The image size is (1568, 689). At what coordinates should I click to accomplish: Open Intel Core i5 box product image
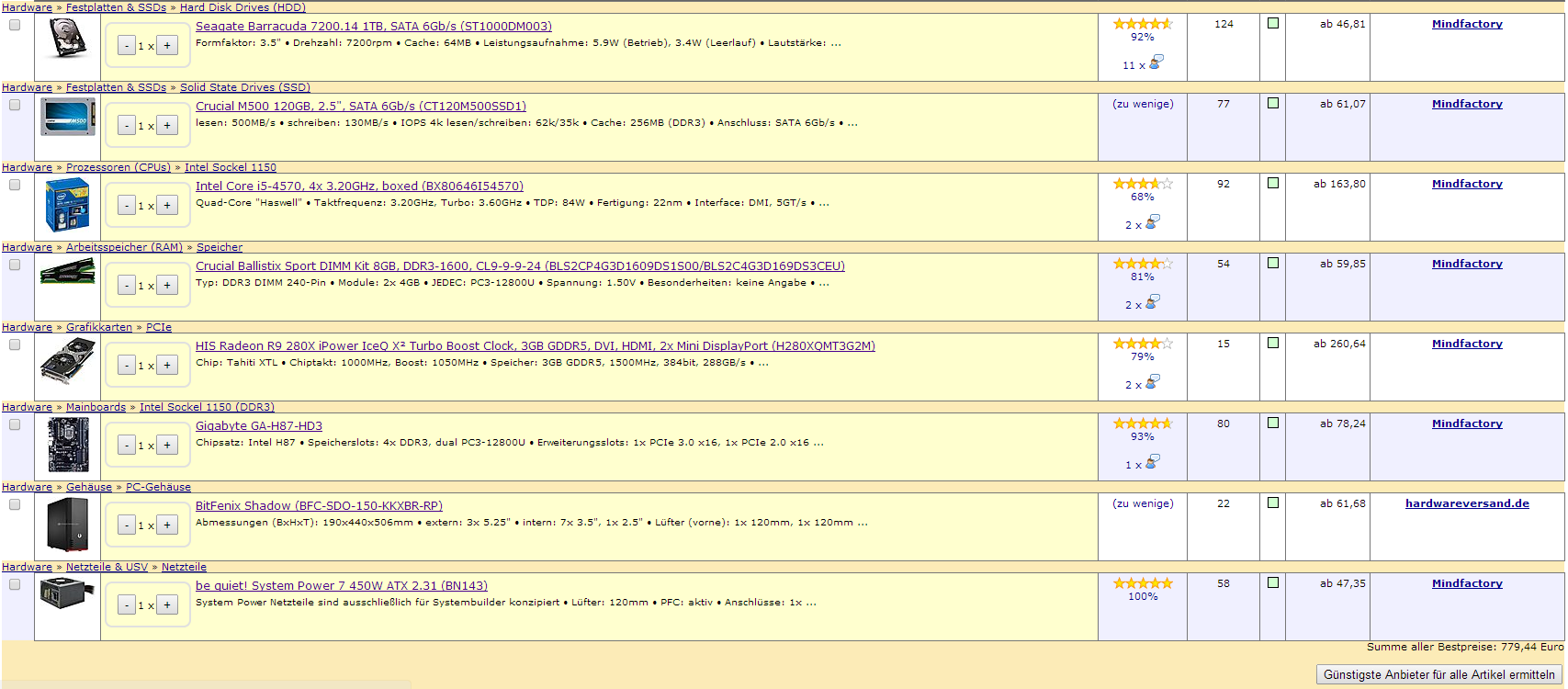coord(67,206)
